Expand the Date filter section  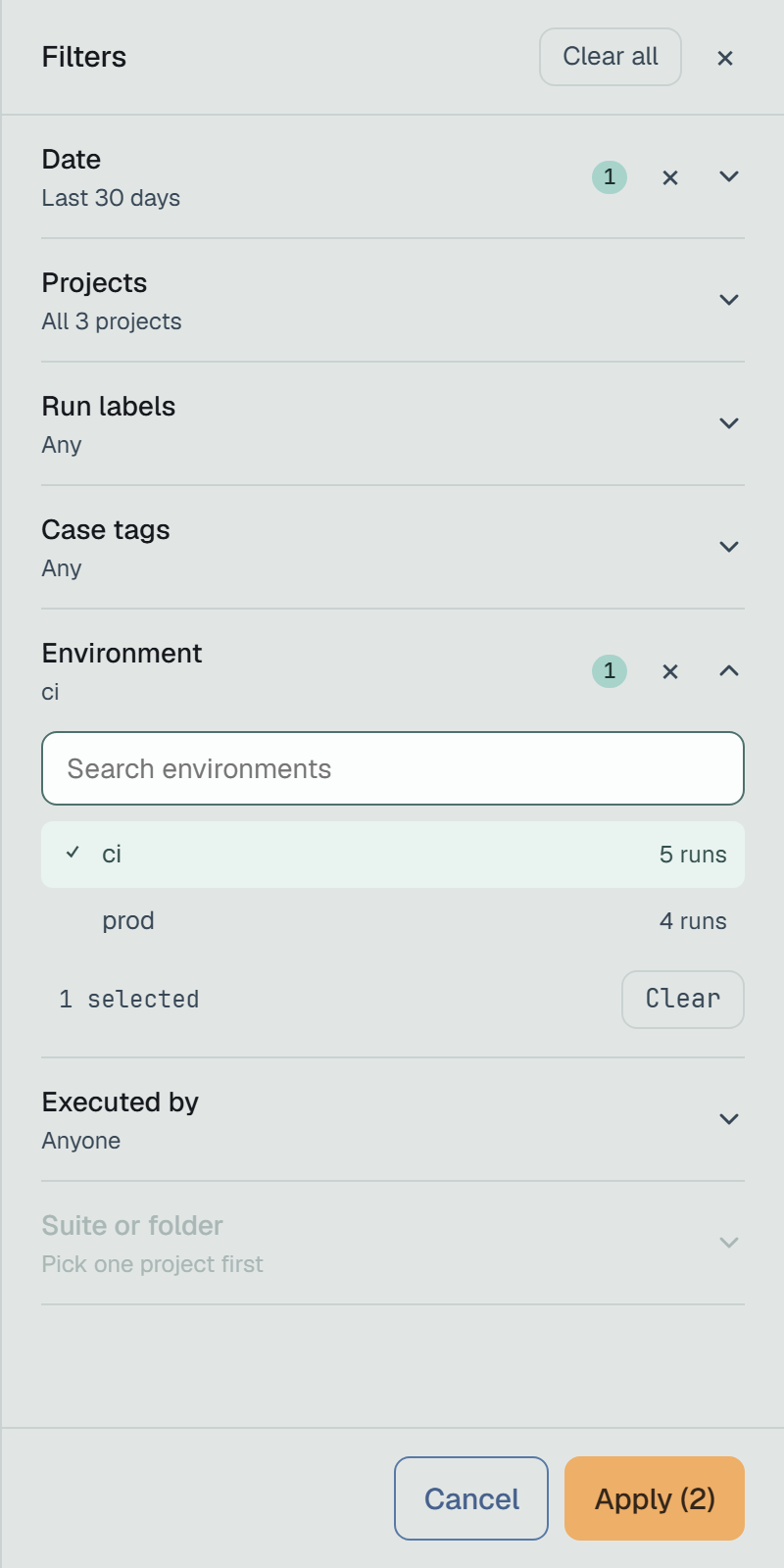[729, 177]
